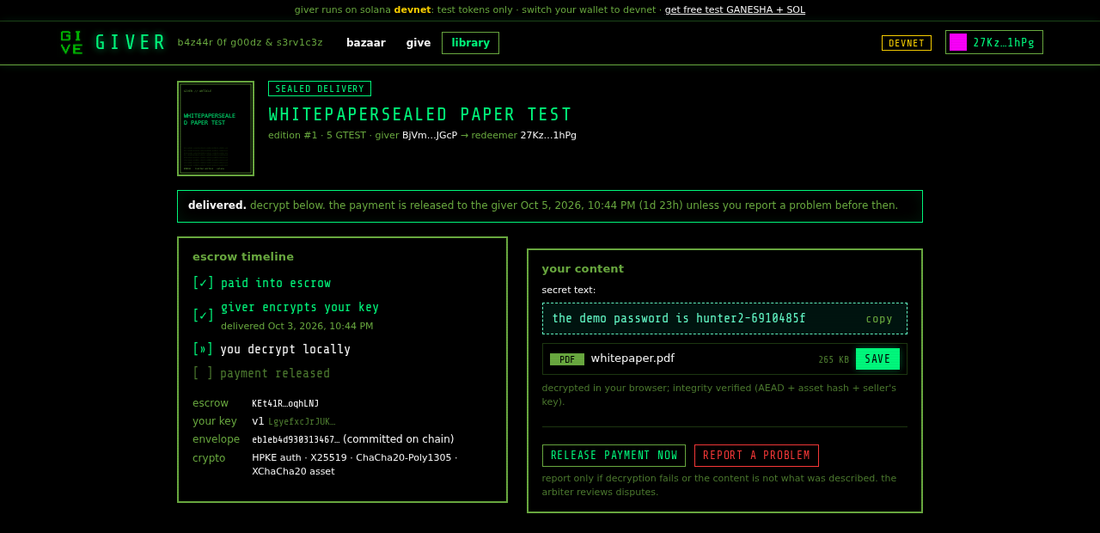This screenshot has height=533, width=1100.
Task: Follow get free test GANESHA + SOL link
Action: click(735, 10)
